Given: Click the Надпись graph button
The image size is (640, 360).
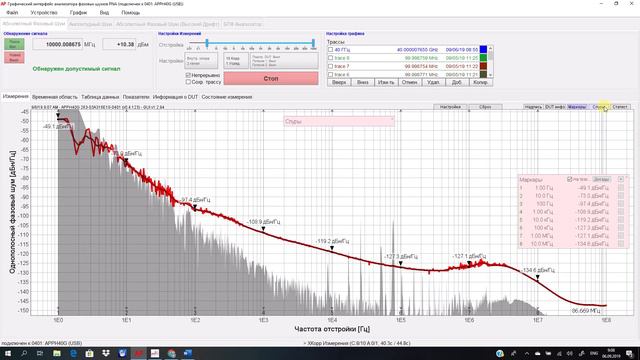Looking at the screenshot, I should (x=533, y=107).
